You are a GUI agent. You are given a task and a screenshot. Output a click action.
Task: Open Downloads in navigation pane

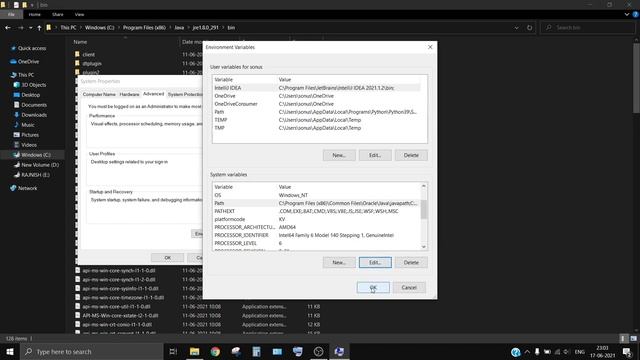tap(34, 115)
